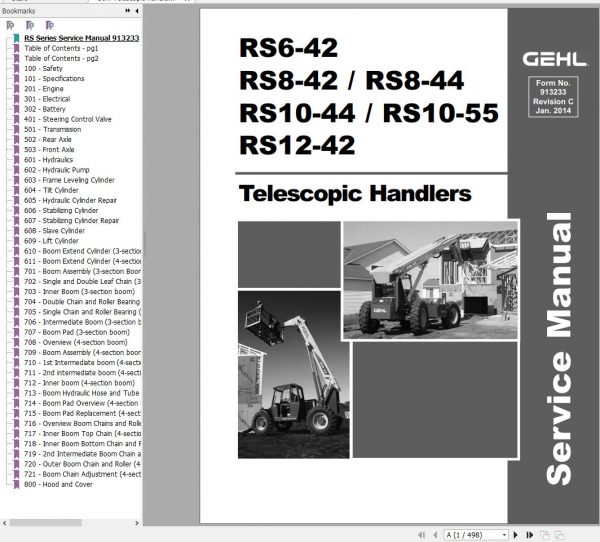Go to 718 - Inner Boom Bottom Chain
600x542 pixels.
tap(82, 444)
